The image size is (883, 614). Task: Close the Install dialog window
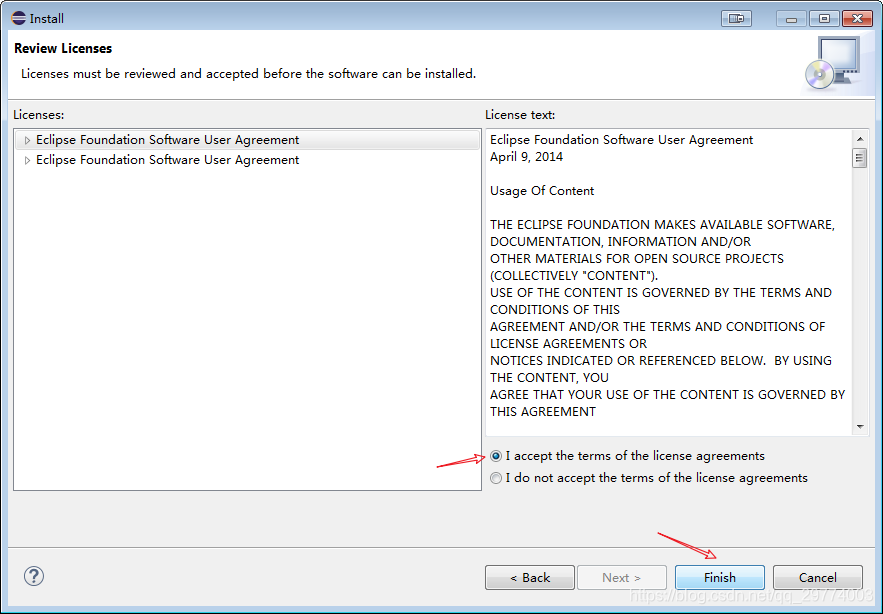857,19
